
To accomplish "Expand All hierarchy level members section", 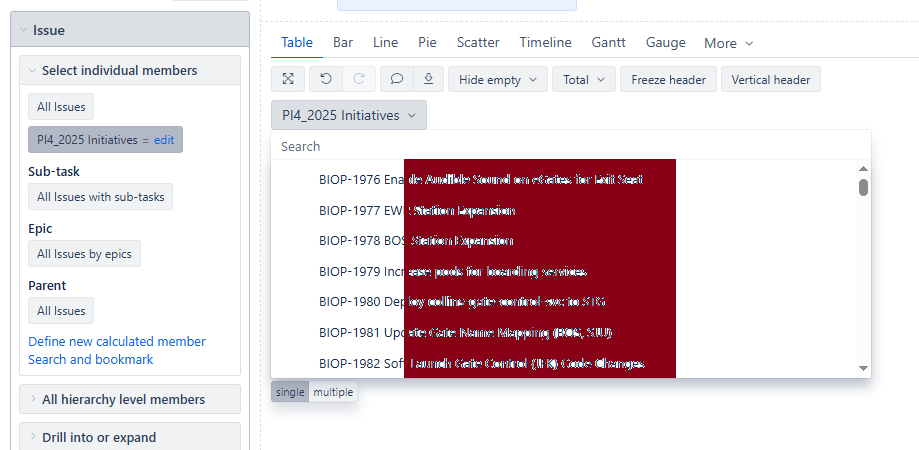I will point(130,399).
